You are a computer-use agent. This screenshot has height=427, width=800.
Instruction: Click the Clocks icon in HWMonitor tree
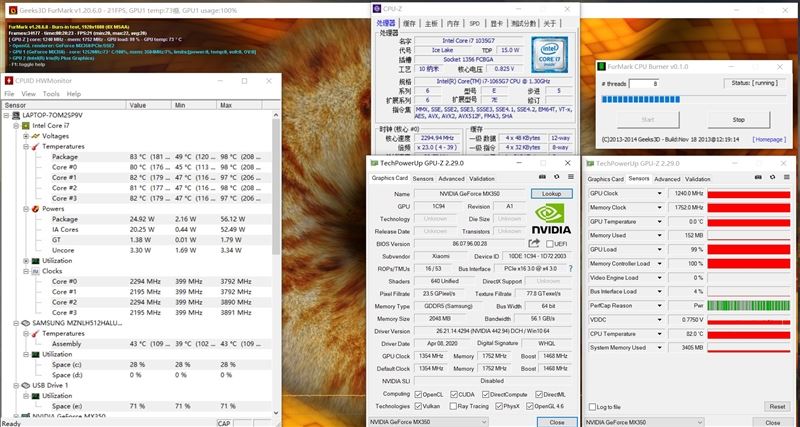click(x=36, y=271)
